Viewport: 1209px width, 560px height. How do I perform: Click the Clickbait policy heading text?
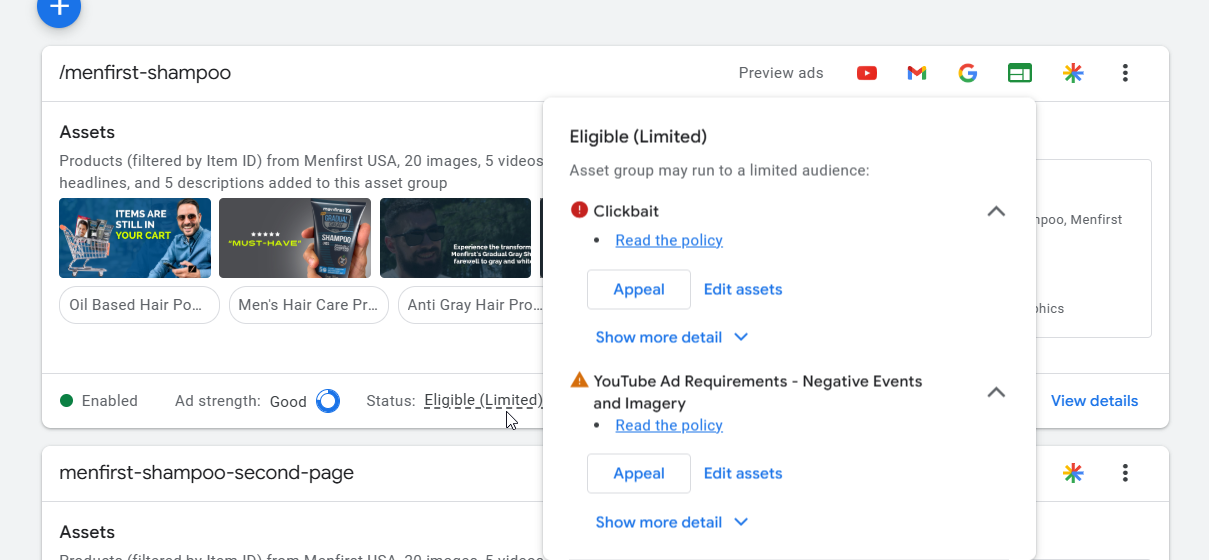click(x=626, y=211)
